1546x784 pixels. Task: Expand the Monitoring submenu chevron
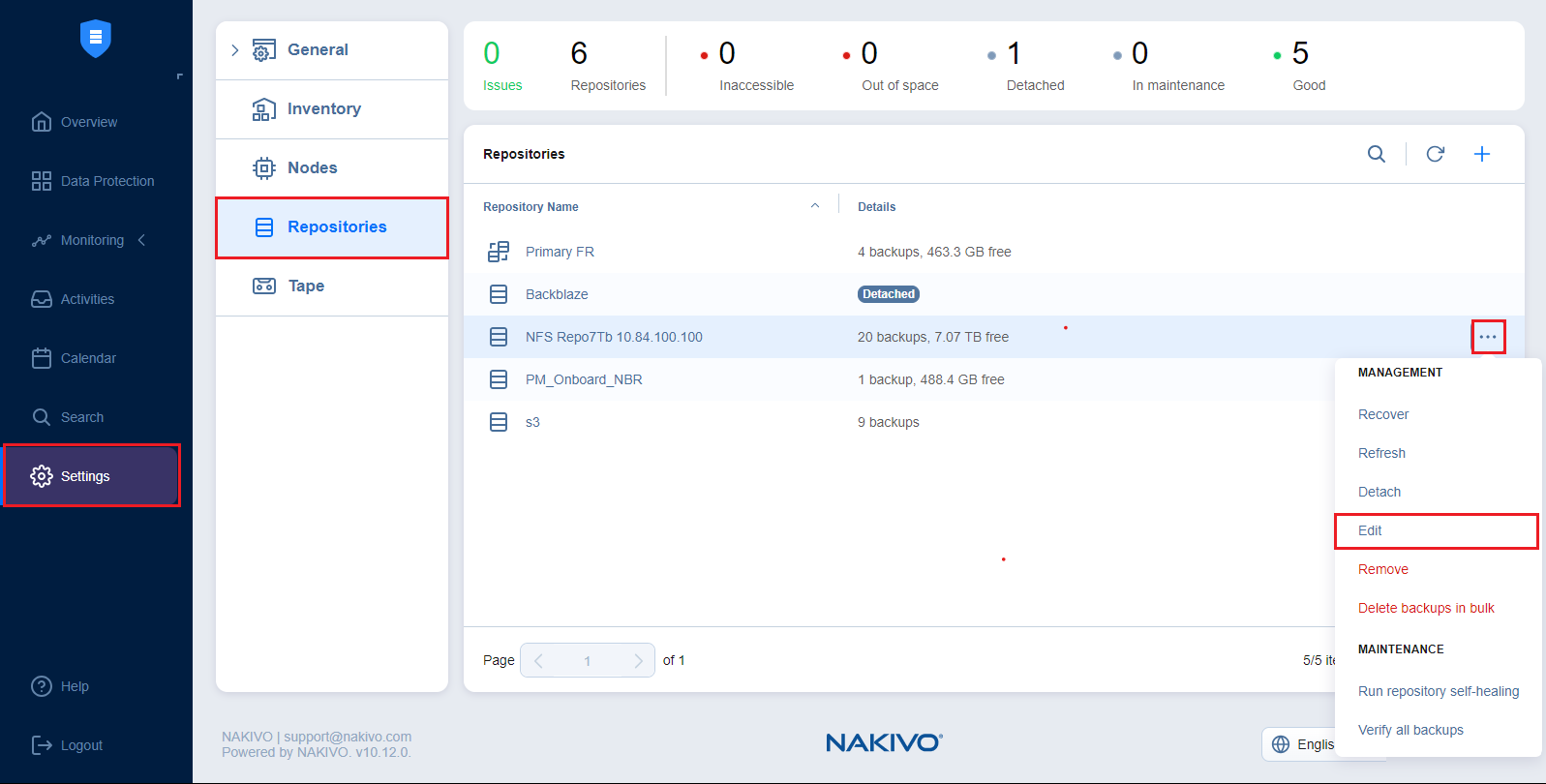pyautogui.click(x=142, y=240)
